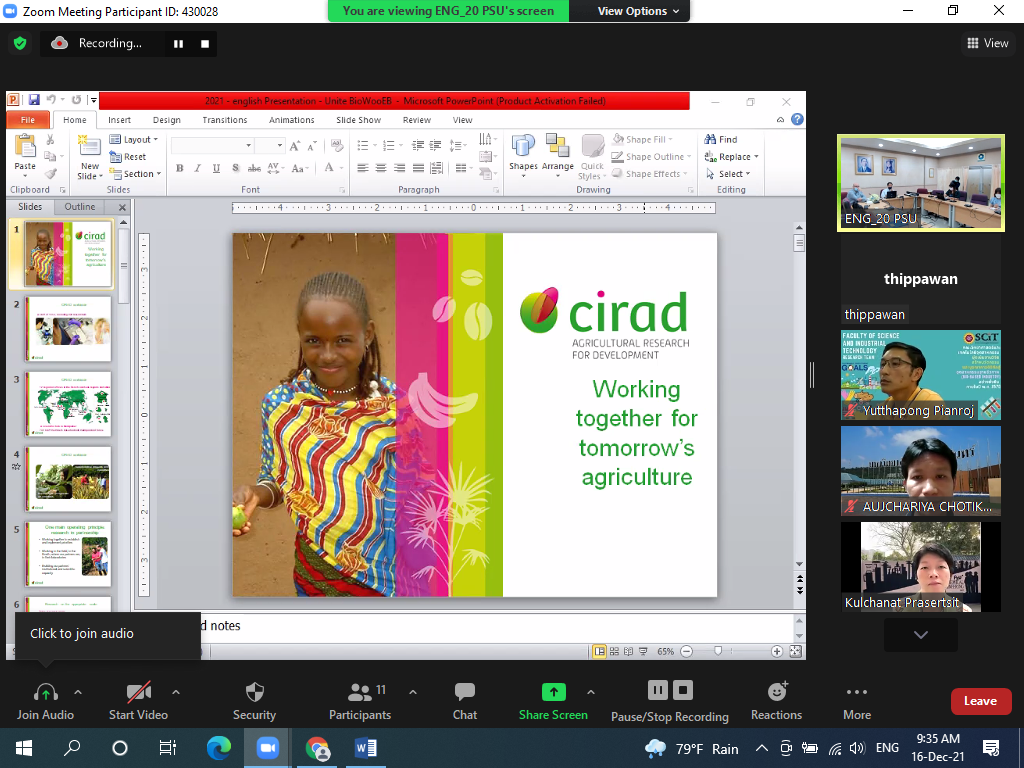Image resolution: width=1024 pixels, height=768 pixels.
Task: Toggle Underline formatting
Action: [x=216, y=168]
